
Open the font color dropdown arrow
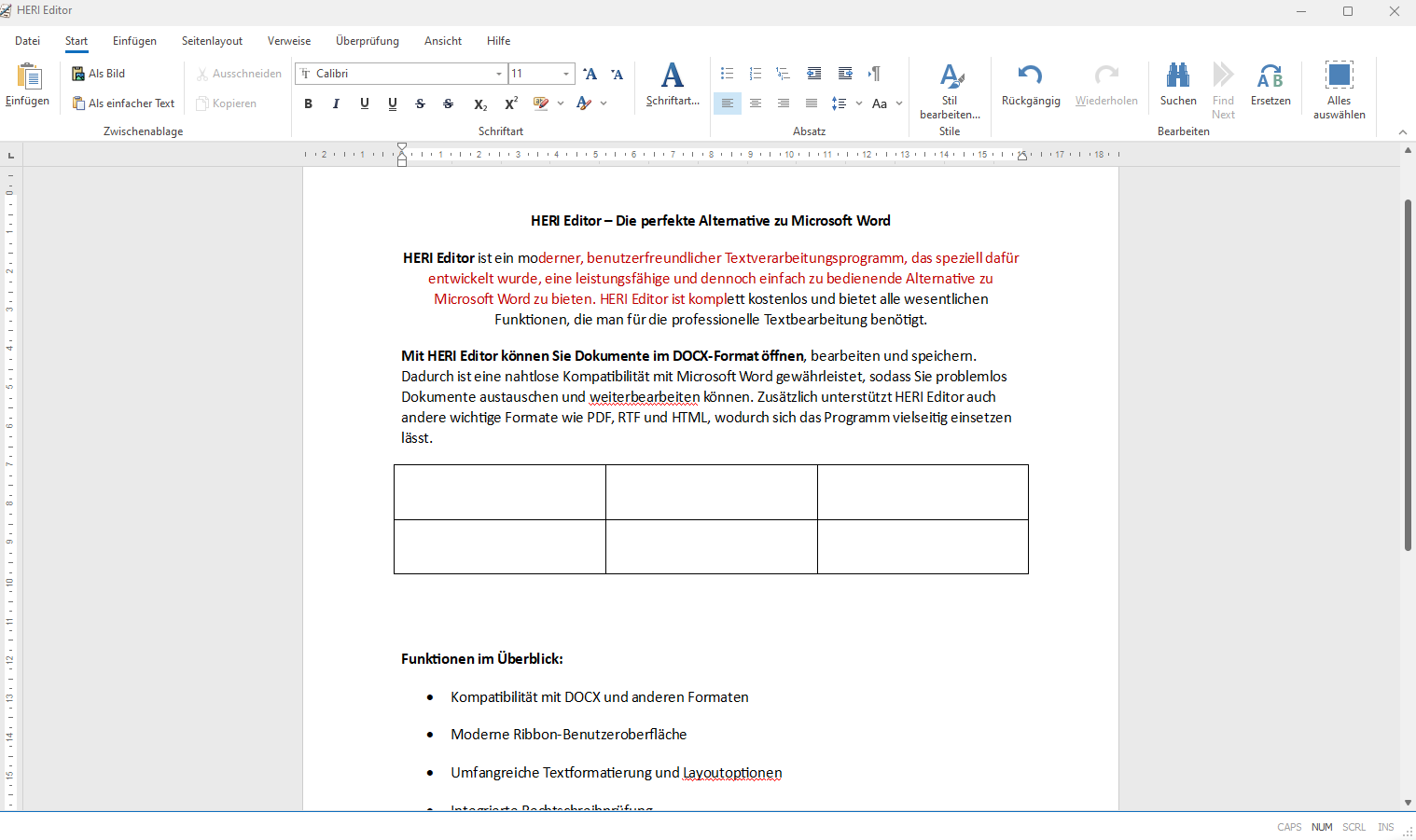(604, 103)
